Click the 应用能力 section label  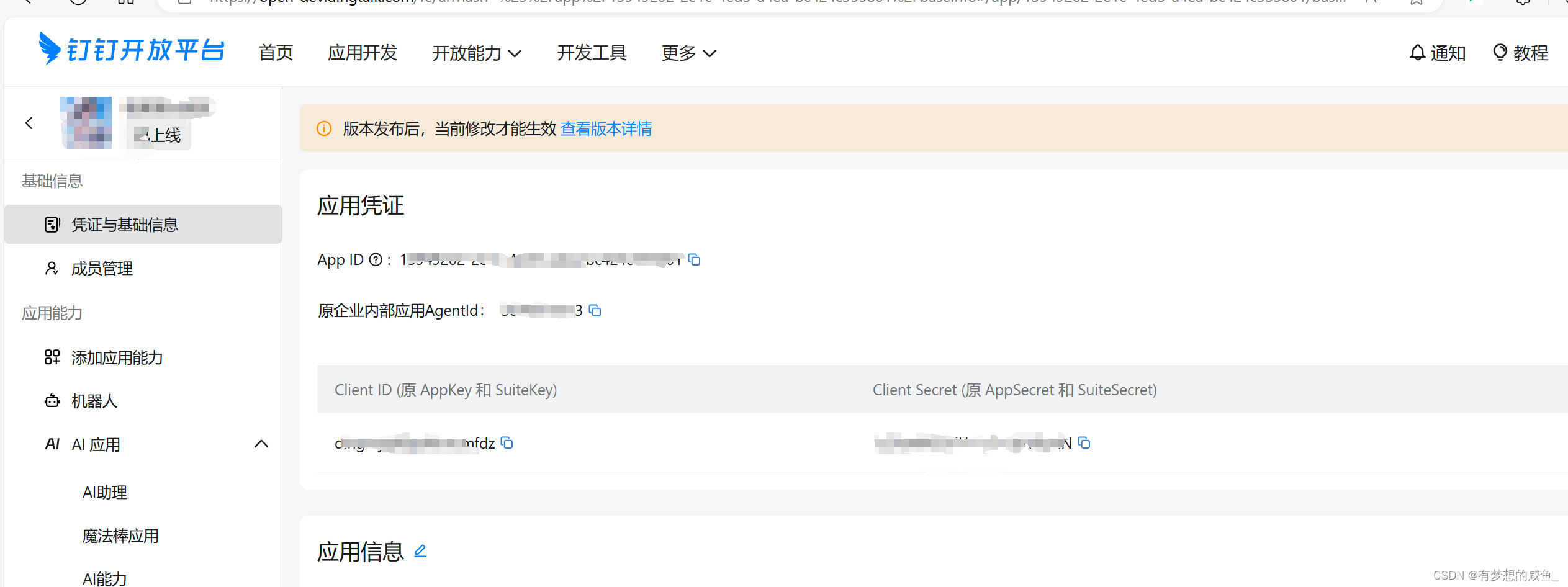point(52,313)
